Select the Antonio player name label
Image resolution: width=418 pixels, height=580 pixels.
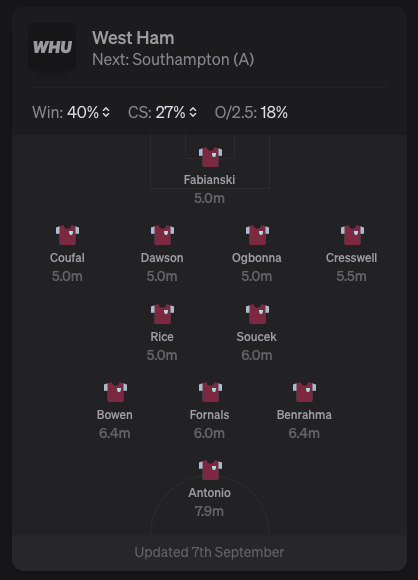[x=209, y=493]
